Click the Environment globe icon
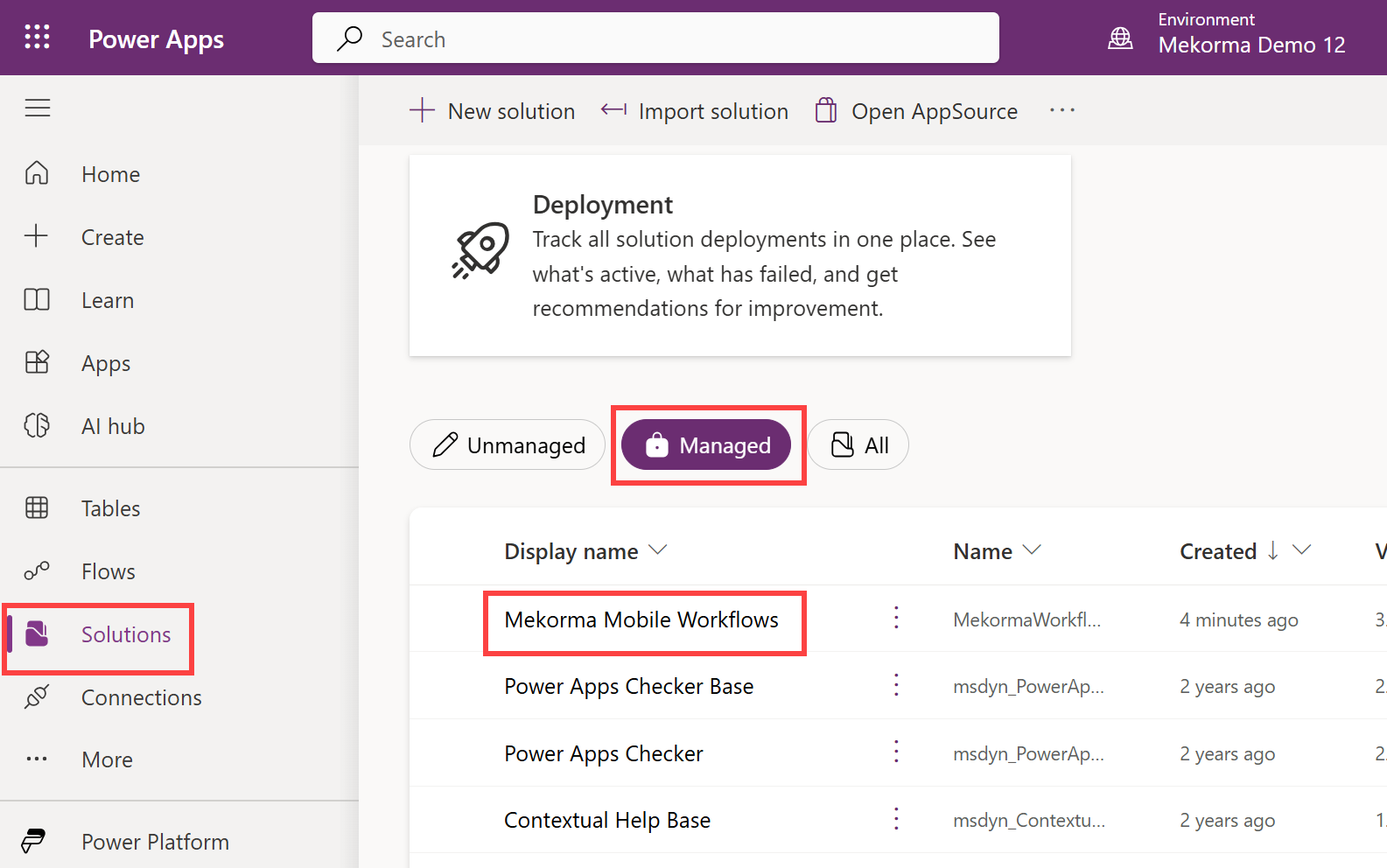 (x=1120, y=38)
